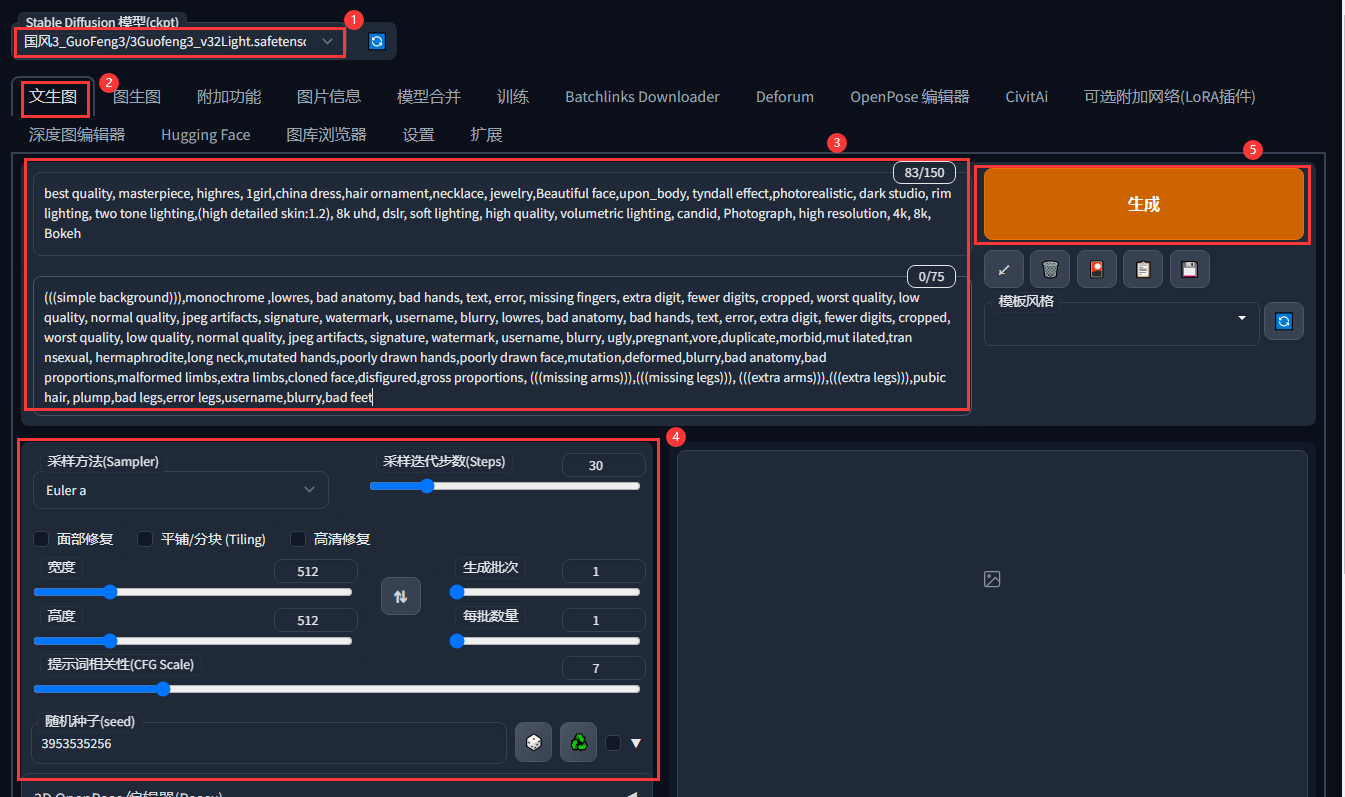
Task: Open the 图片信息 tab
Action: click(x=329, y=97)
